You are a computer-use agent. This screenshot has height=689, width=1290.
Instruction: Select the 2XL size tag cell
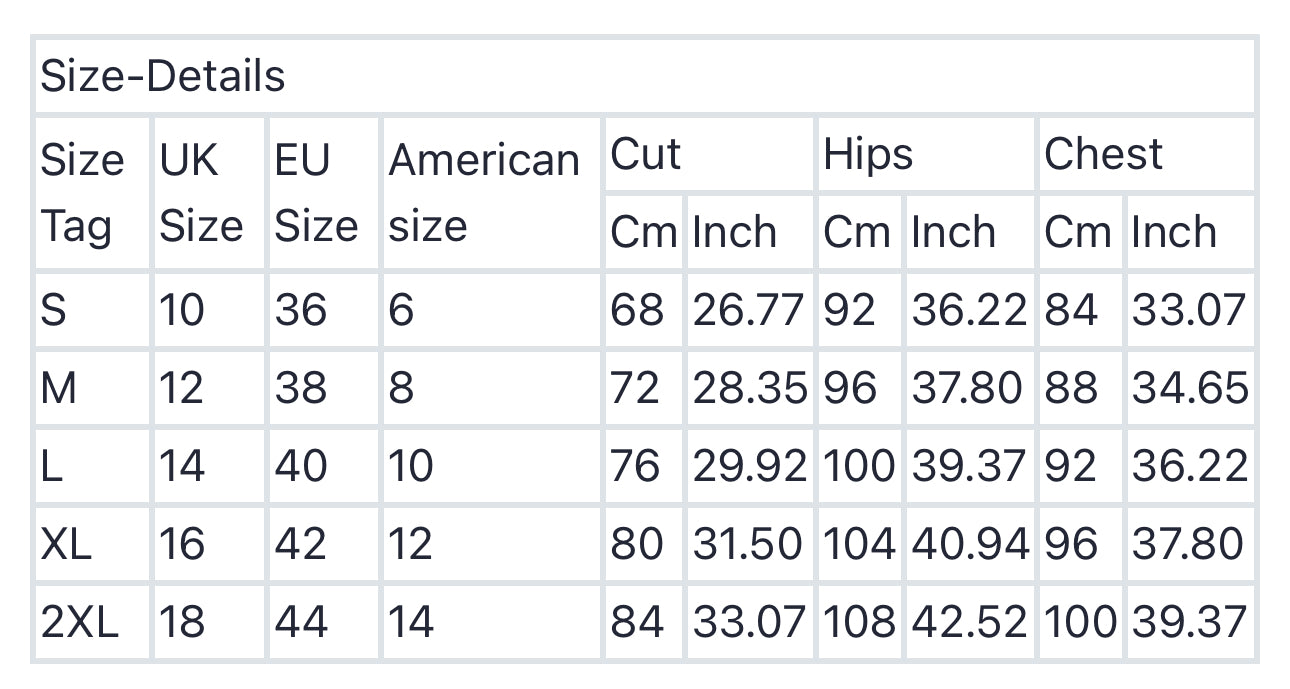coord(79,622)
